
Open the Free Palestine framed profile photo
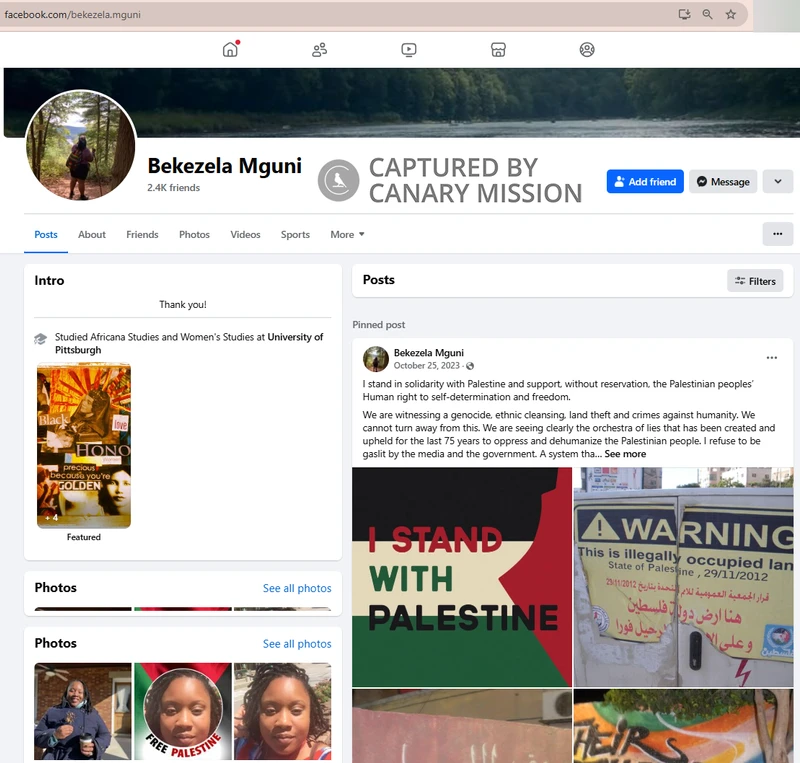point(183,711)
